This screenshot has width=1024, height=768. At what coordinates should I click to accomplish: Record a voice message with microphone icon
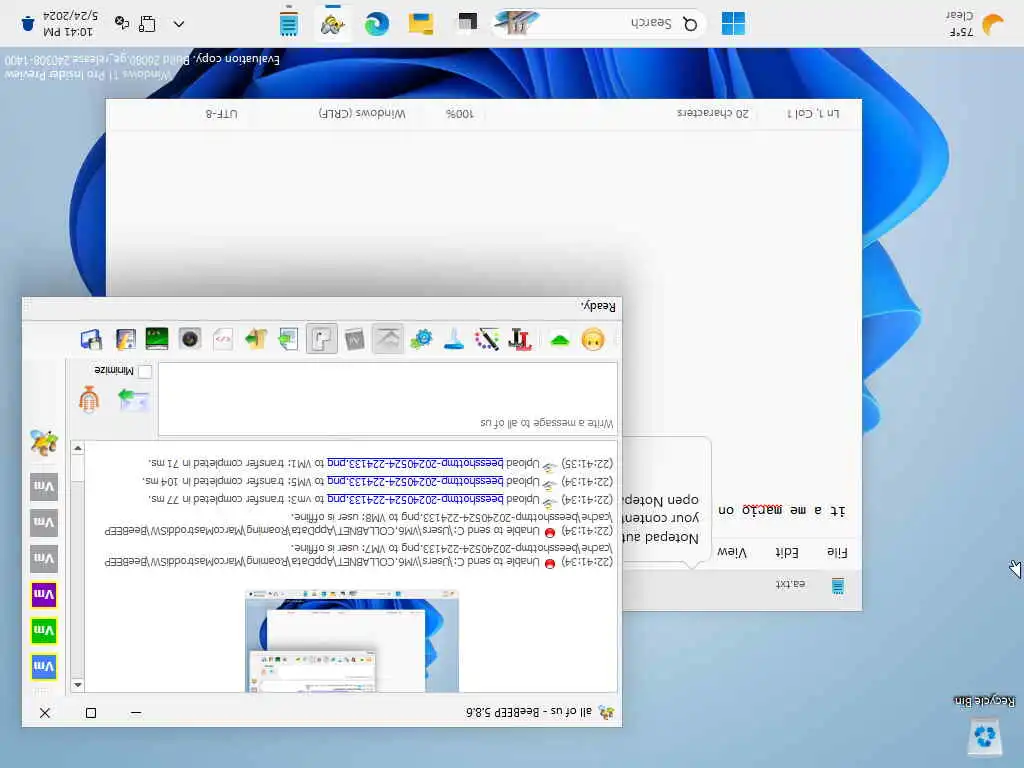pyautogui.click(x=89, y=400)
